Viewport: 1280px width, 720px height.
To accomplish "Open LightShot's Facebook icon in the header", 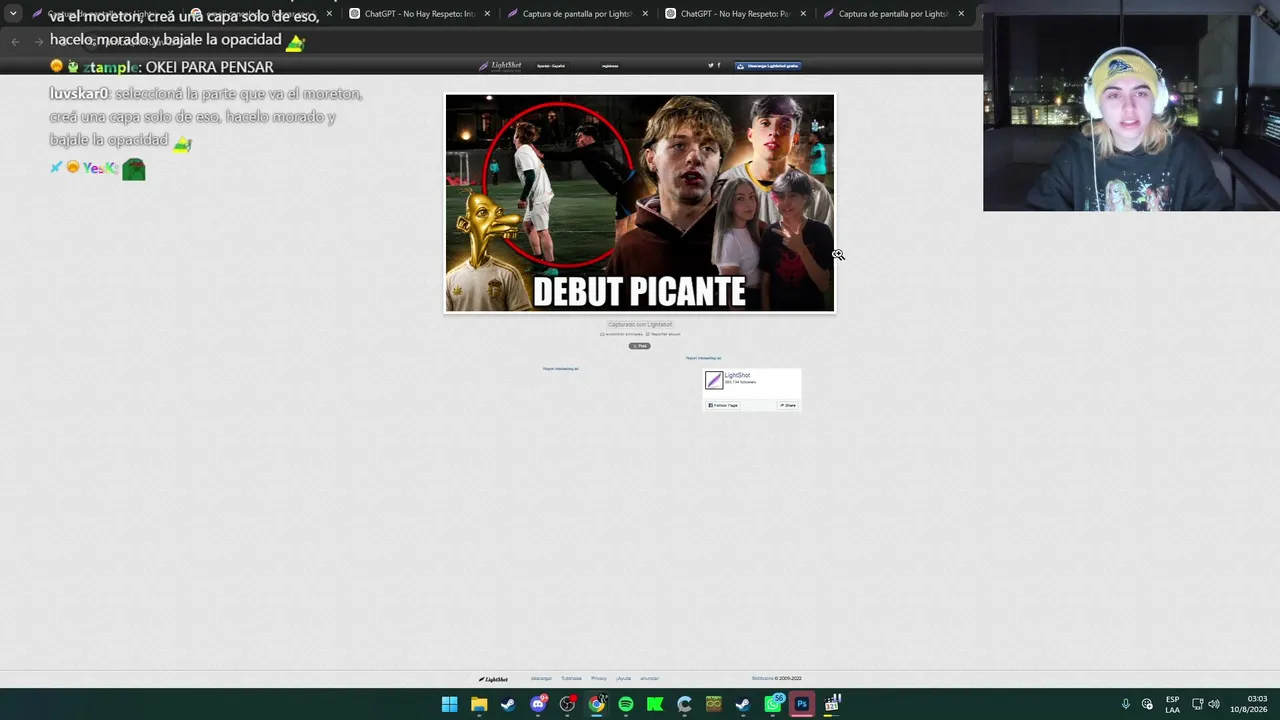I will [718, 66].
